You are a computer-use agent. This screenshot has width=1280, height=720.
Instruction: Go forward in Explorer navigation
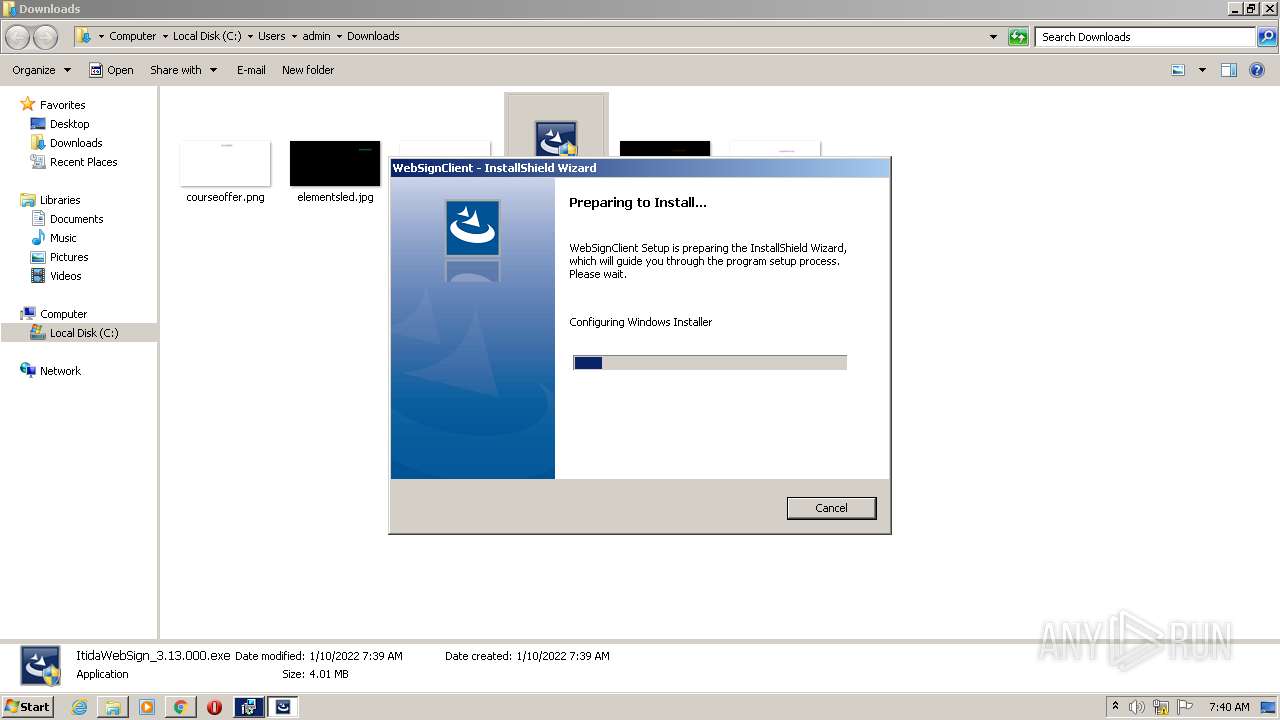point(46,37)
